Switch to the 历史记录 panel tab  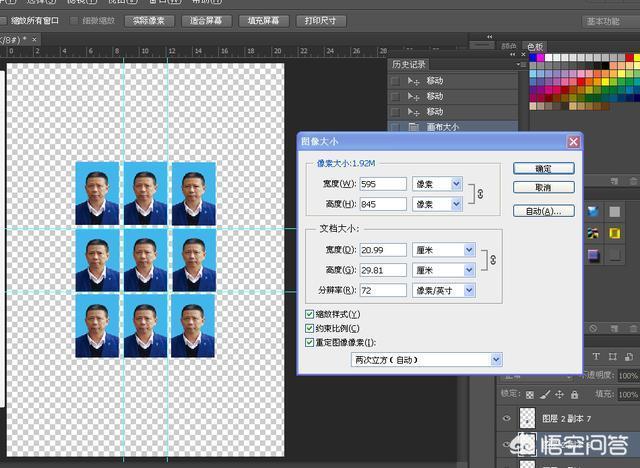[408, 64]
